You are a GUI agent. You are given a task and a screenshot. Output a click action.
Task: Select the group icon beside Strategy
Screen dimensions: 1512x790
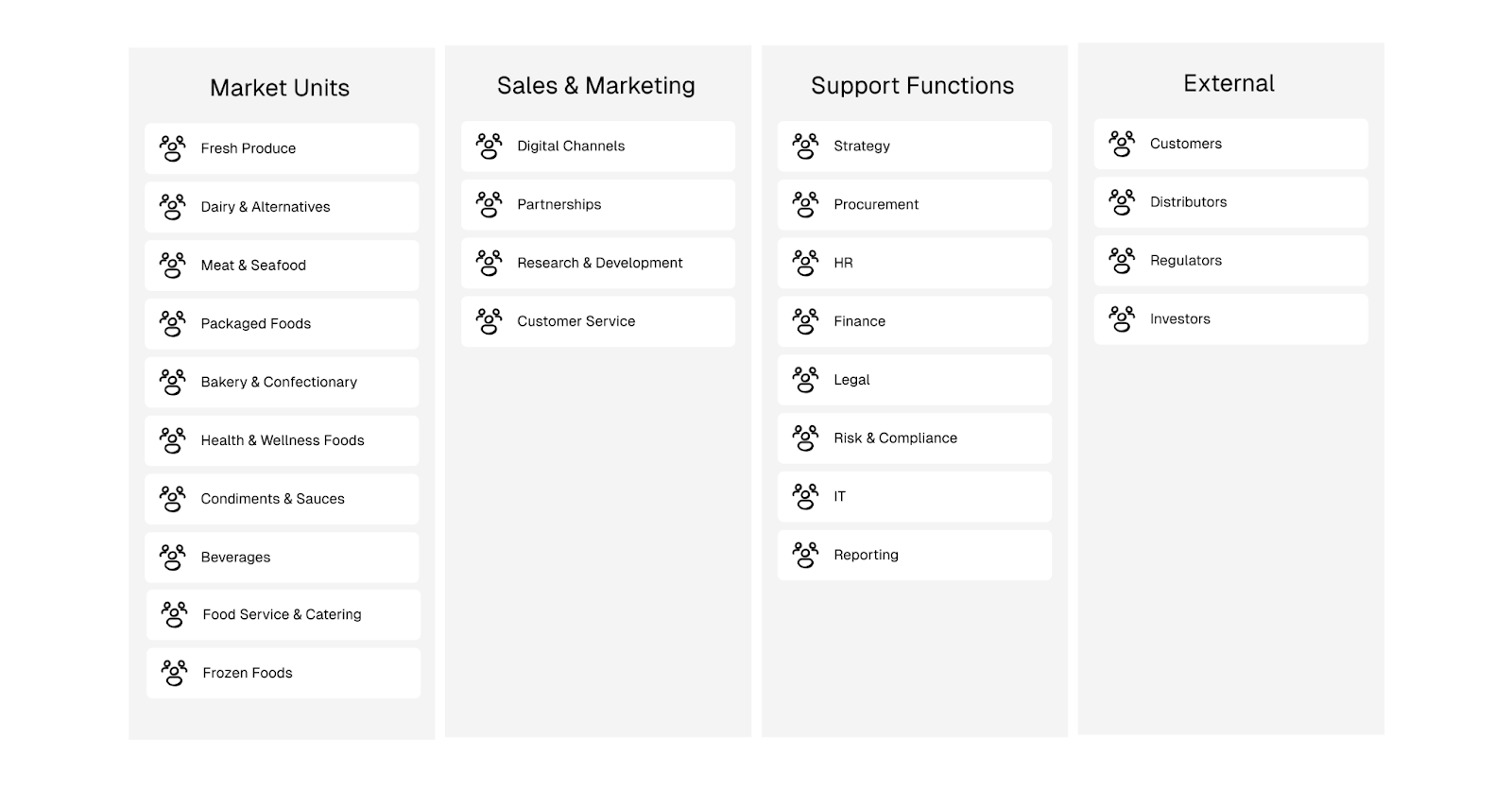[x=805, y=146]
